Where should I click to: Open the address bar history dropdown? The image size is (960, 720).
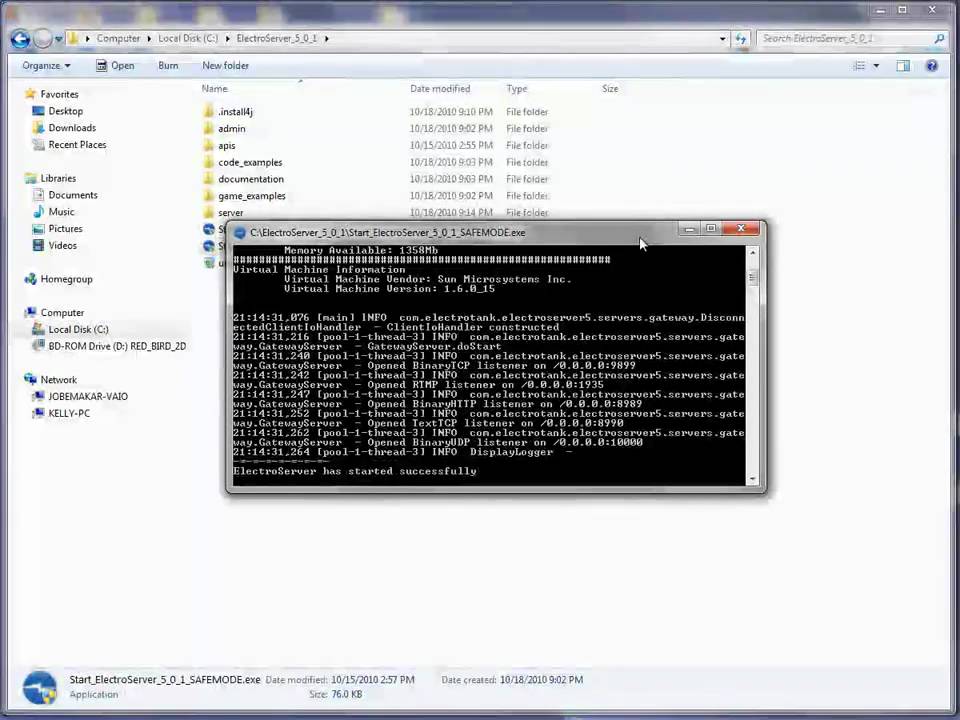tap(723, 39)
